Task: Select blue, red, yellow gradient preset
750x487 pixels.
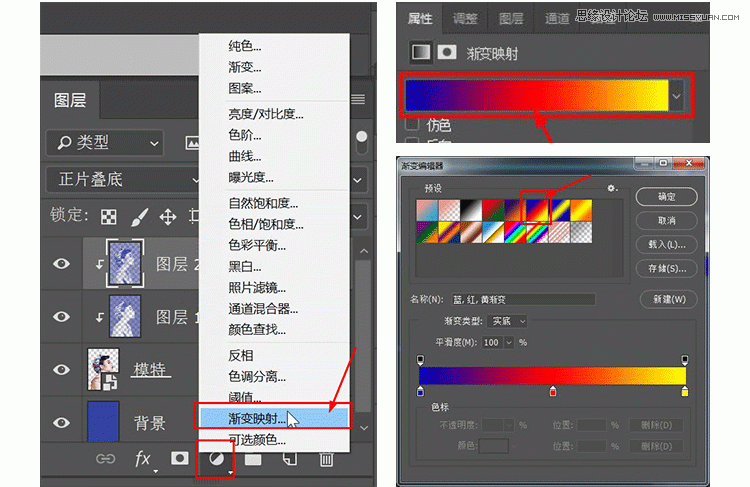Action: click(x=536, y=210)
